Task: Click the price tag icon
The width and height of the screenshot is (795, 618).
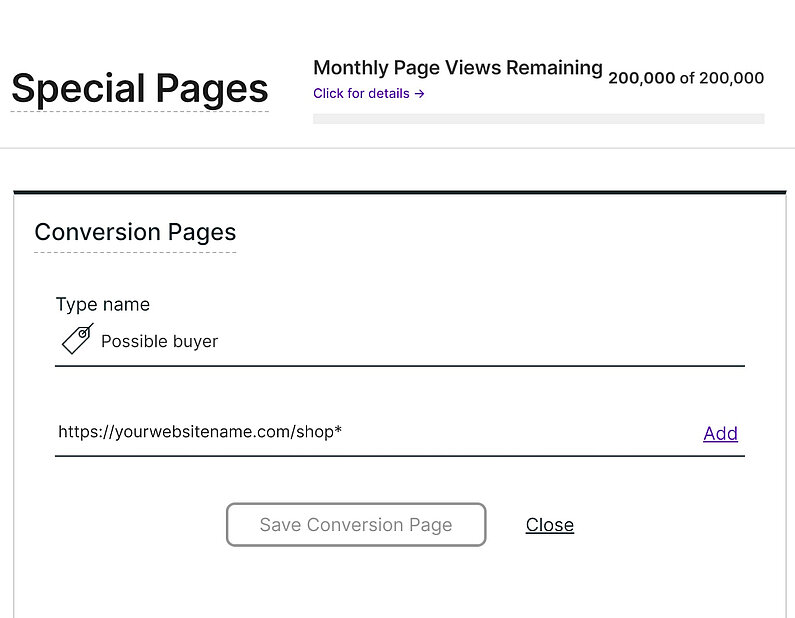Action: click(x=77, y=340)
